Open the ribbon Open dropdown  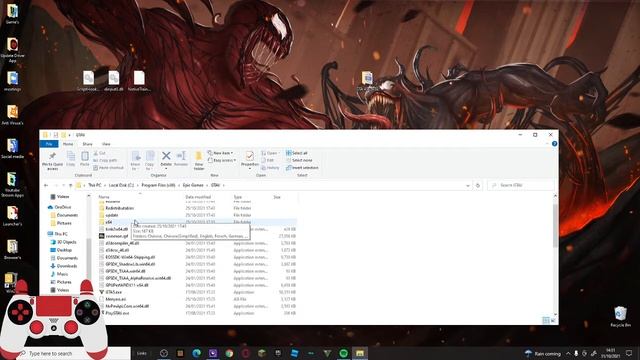[269, 153]
